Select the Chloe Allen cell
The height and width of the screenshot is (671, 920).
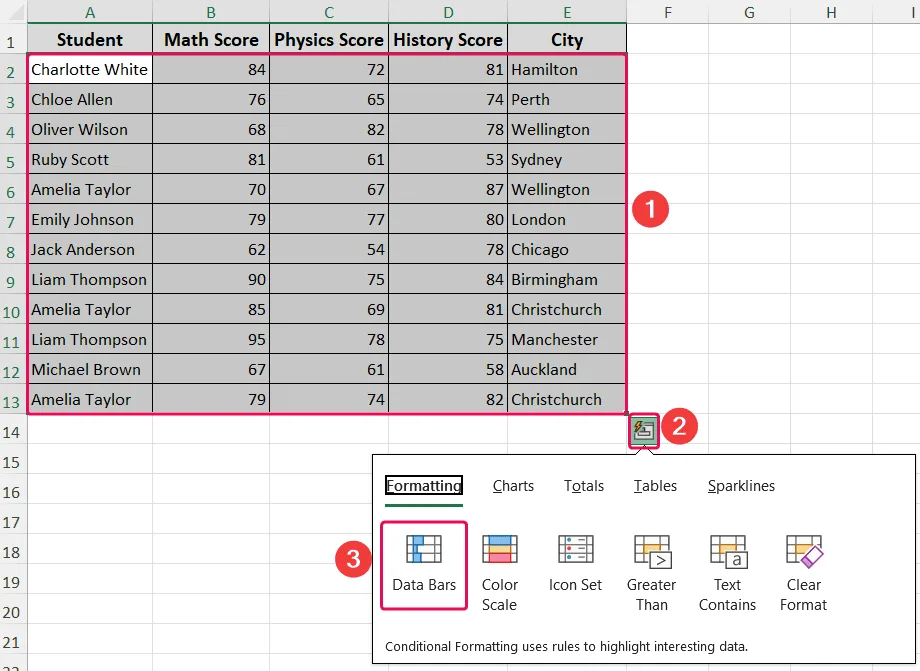pos(90,99)
